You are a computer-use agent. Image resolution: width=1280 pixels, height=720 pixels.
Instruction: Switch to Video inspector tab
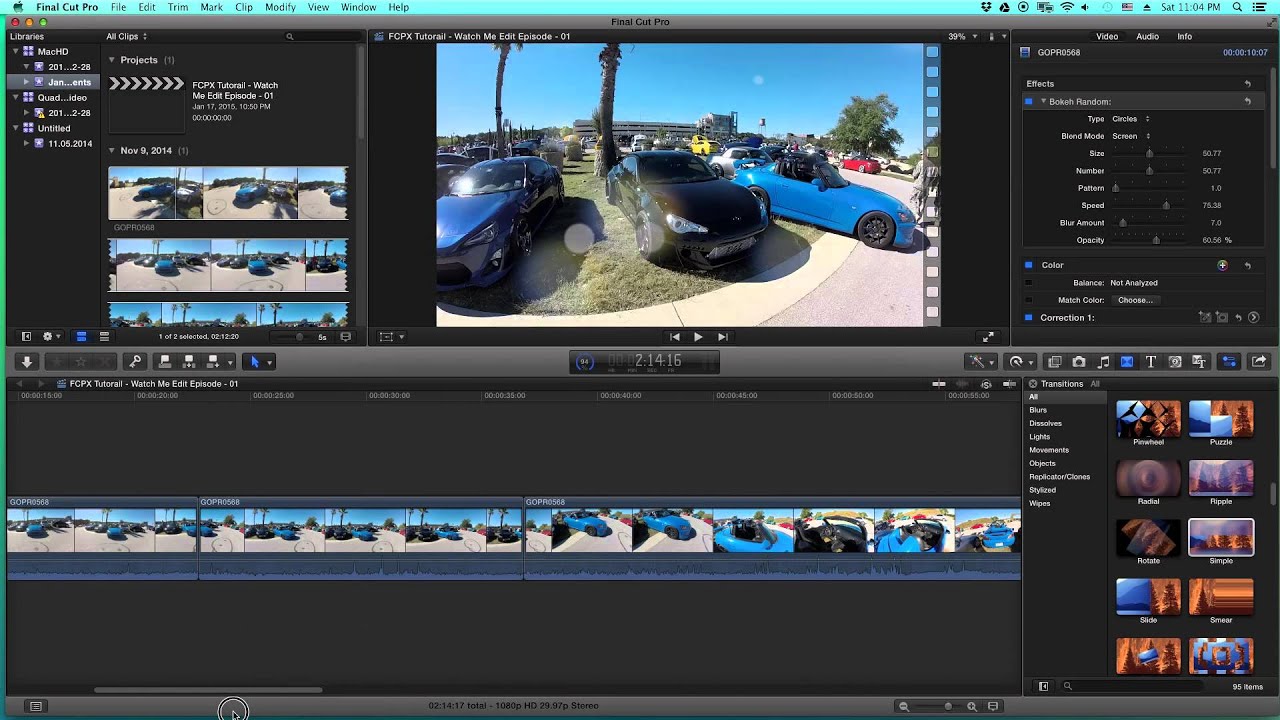[x=1107, y=37]
